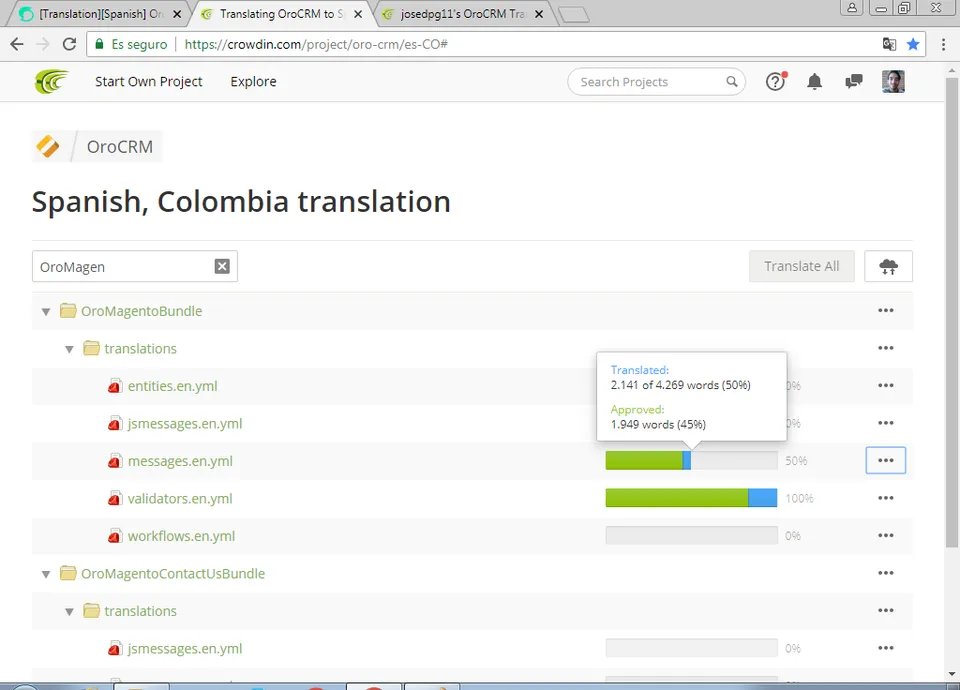Open options menu for OroMagentoBundle folder
Image resolution: width=960 pixels, height=690 pixels.
[886, 310]
